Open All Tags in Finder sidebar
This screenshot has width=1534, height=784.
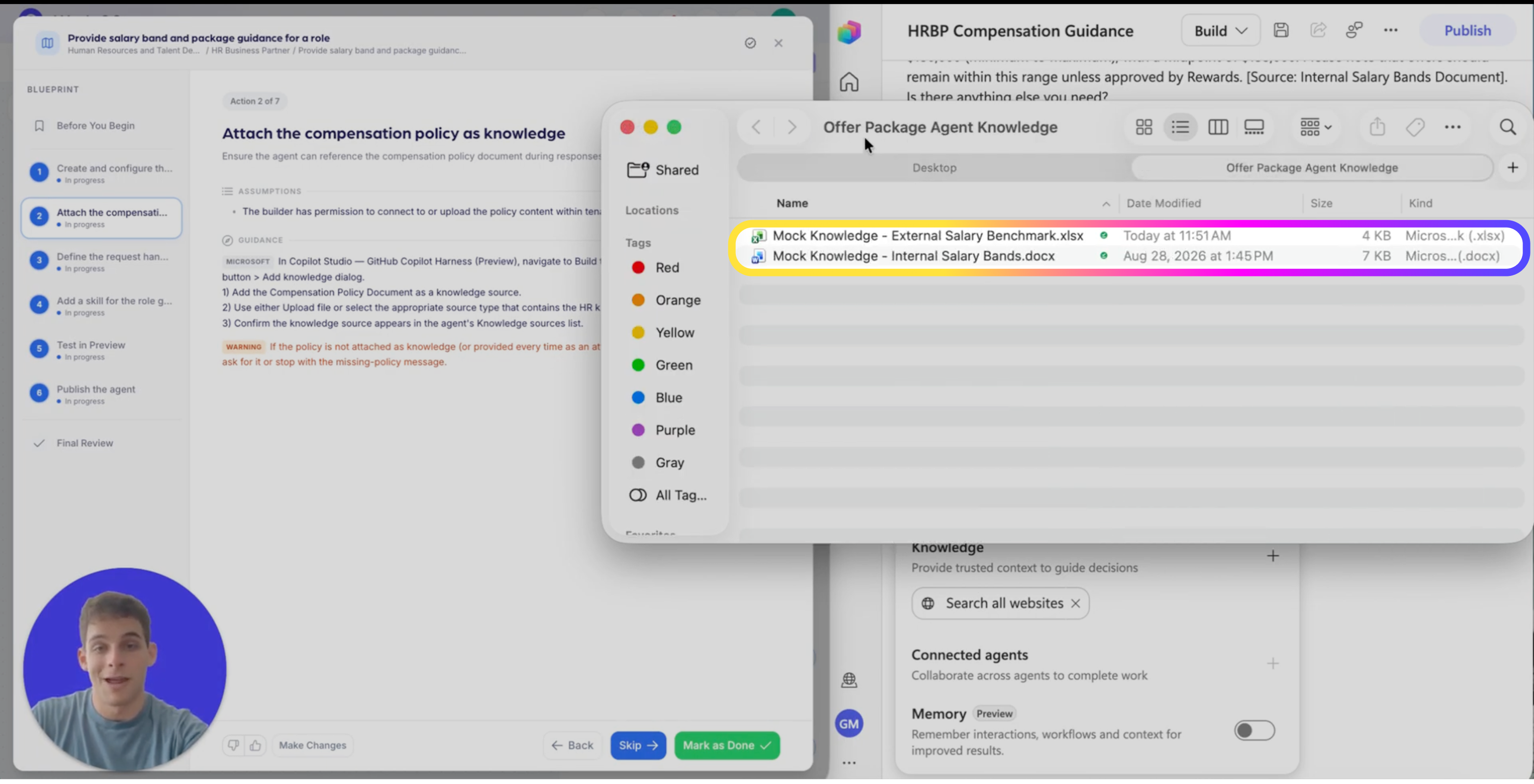click(x=667, y=495)
